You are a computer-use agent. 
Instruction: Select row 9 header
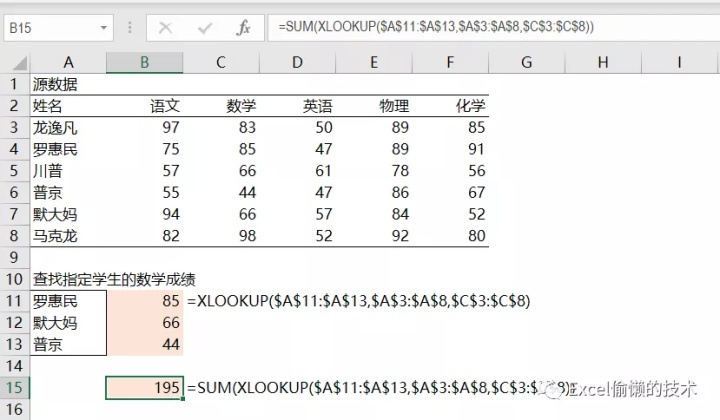(x=14, y=258)
